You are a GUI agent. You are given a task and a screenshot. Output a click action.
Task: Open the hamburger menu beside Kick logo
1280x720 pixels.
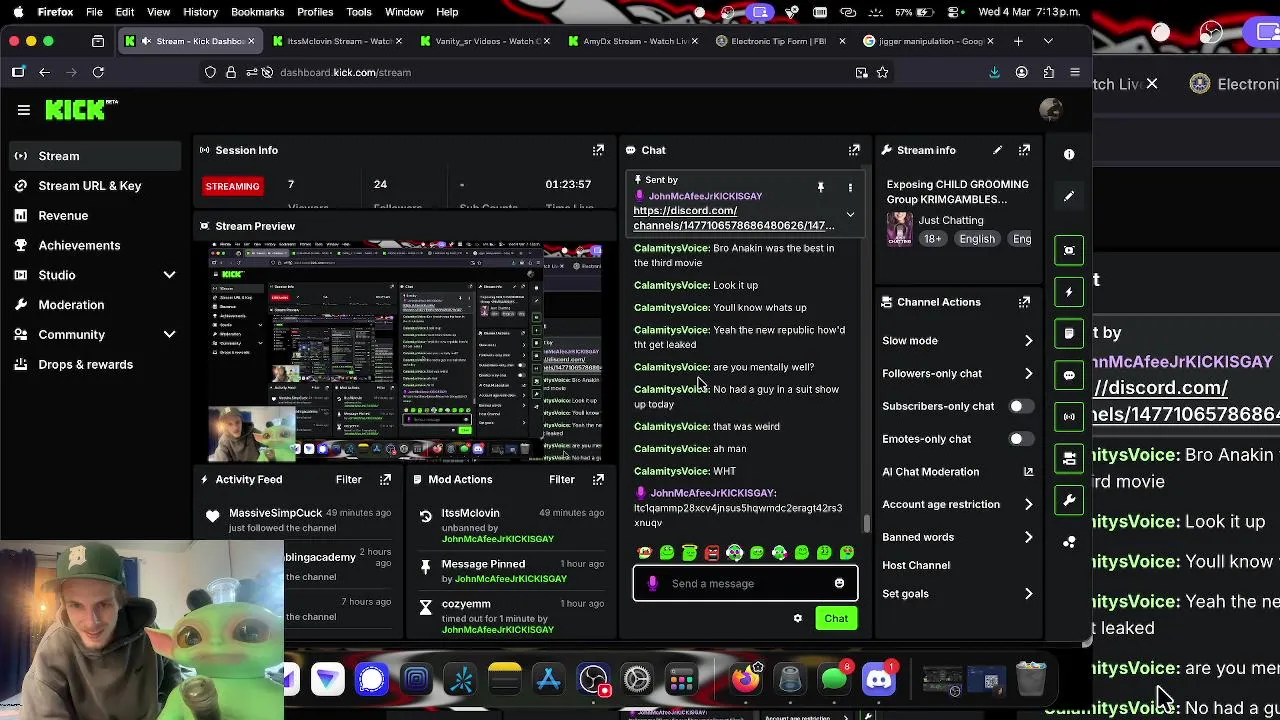24,110
